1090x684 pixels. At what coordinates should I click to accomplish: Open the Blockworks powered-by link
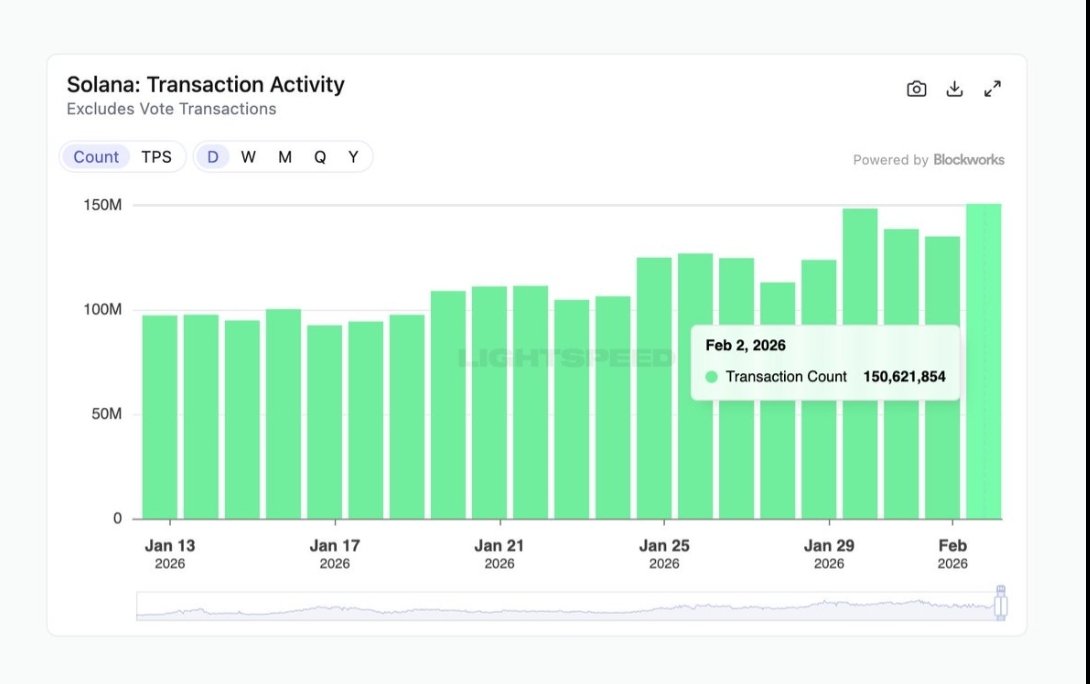tap(968, 160)
